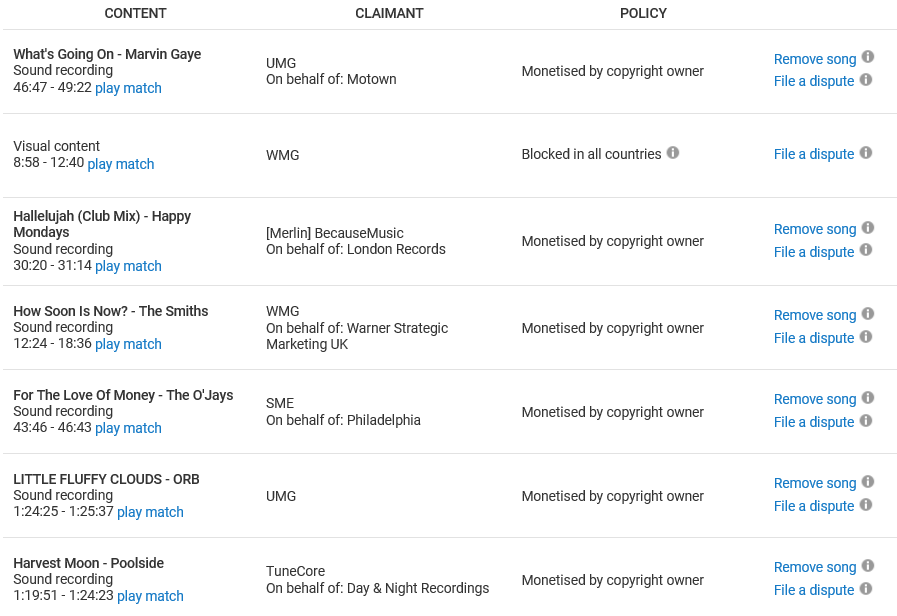Remove song LITTLE FLUFFY CLOUDS
Image resolution: width=897 pixels, height=616 pixels.
[815, 483]
